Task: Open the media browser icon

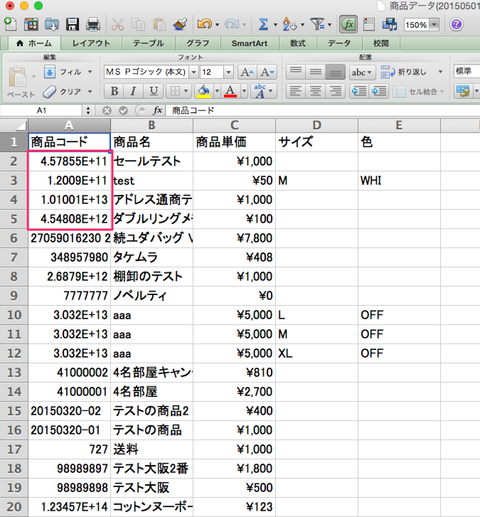Action: click(389, 24)
